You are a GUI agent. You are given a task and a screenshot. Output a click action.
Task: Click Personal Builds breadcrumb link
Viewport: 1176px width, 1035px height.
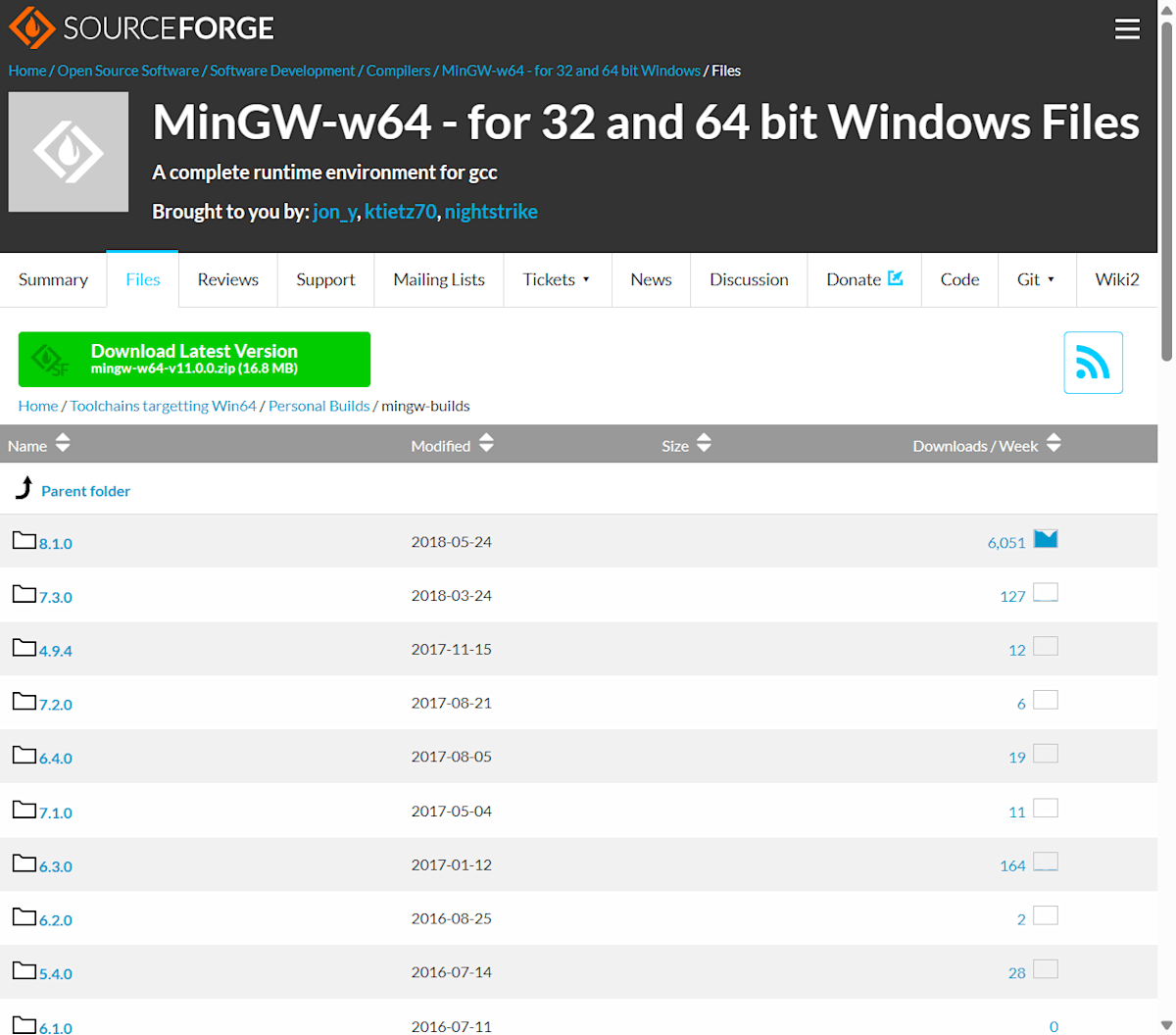319,406
